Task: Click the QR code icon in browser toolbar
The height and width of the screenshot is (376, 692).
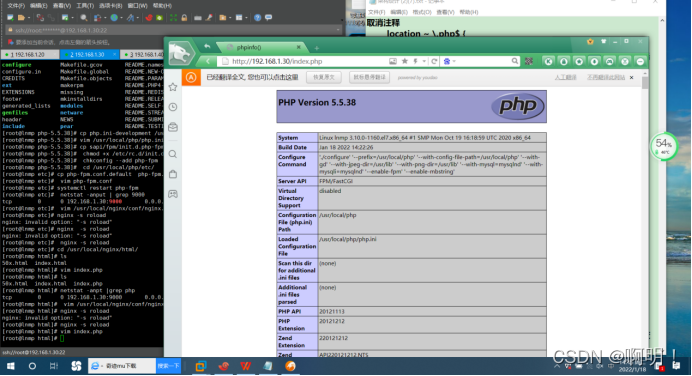Action: (x=529, y=61)
